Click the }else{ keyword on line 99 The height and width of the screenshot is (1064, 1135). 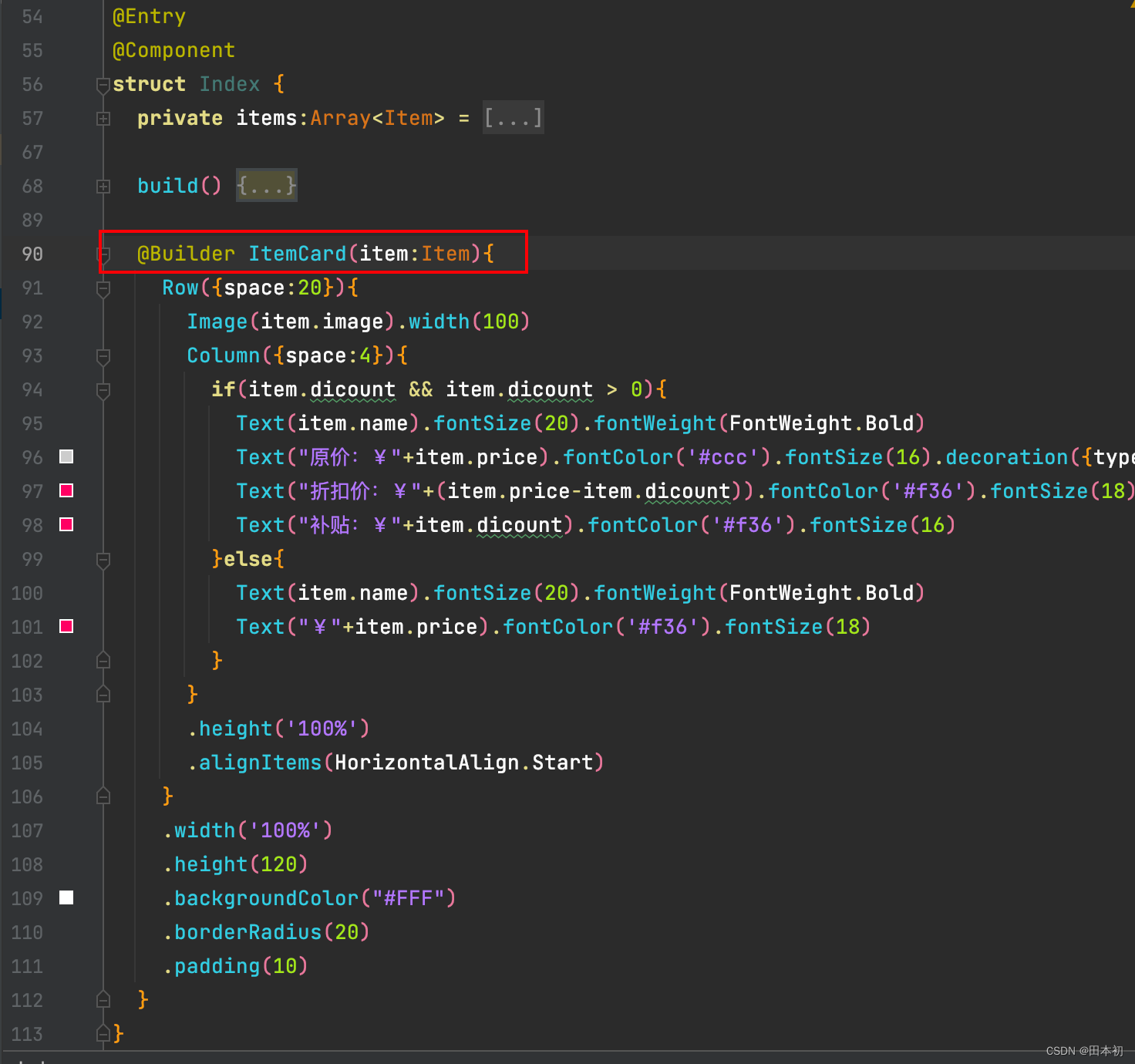click(x=248, y=560)
